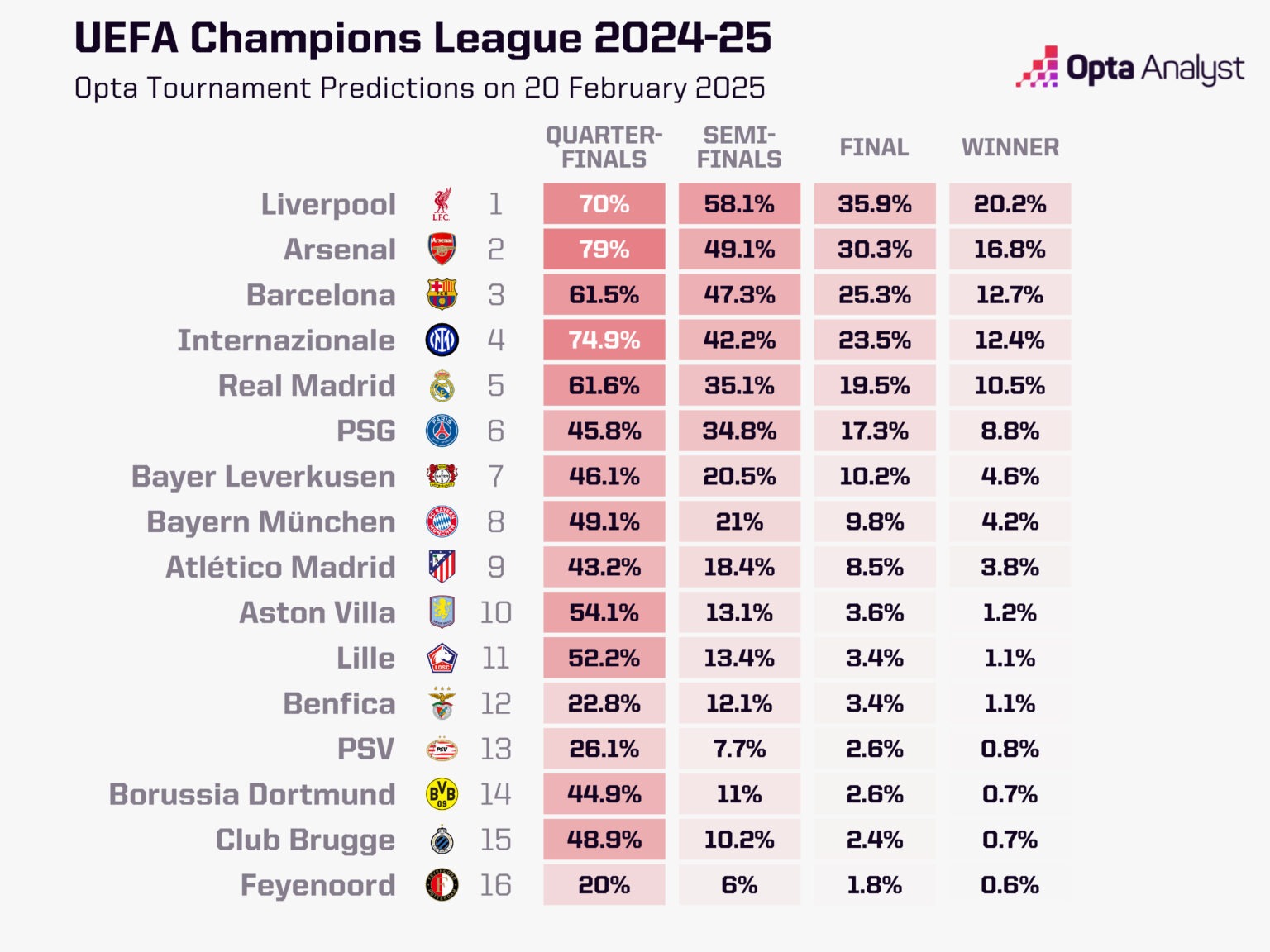Click the Bayer Leverkusen team name

click(x=263, y=477)
